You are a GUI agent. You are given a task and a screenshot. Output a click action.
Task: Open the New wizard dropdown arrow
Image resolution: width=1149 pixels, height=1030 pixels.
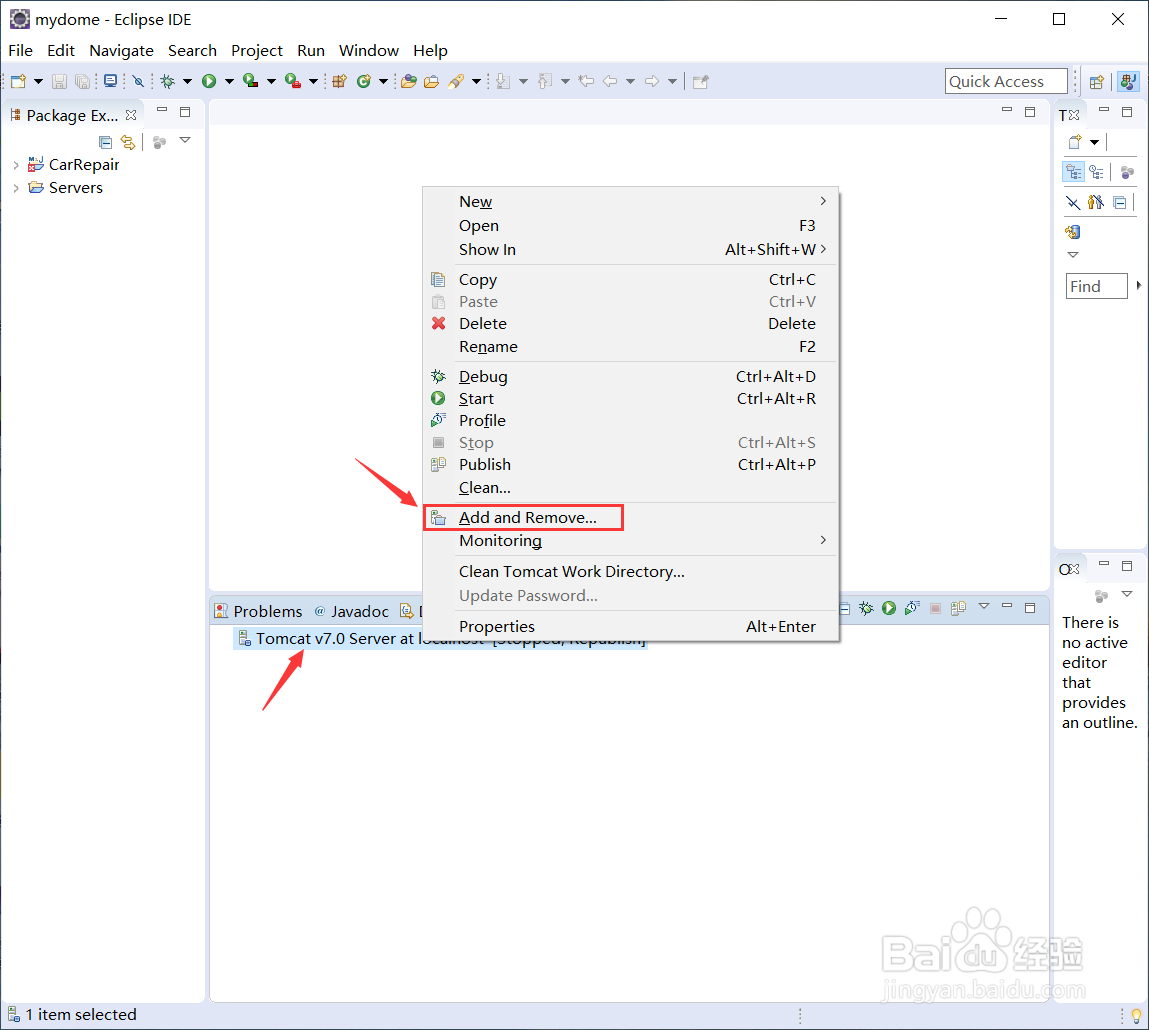click(38, 81)
